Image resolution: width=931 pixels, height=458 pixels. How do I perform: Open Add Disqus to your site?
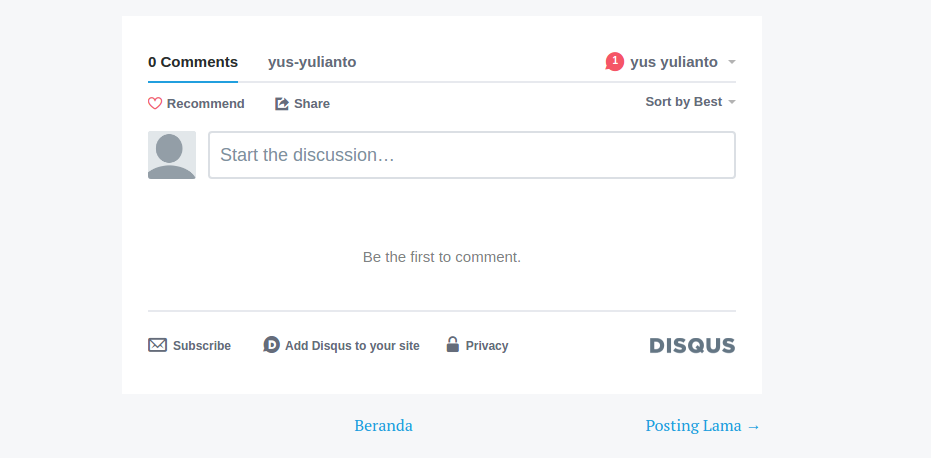(x=352, y=346)
